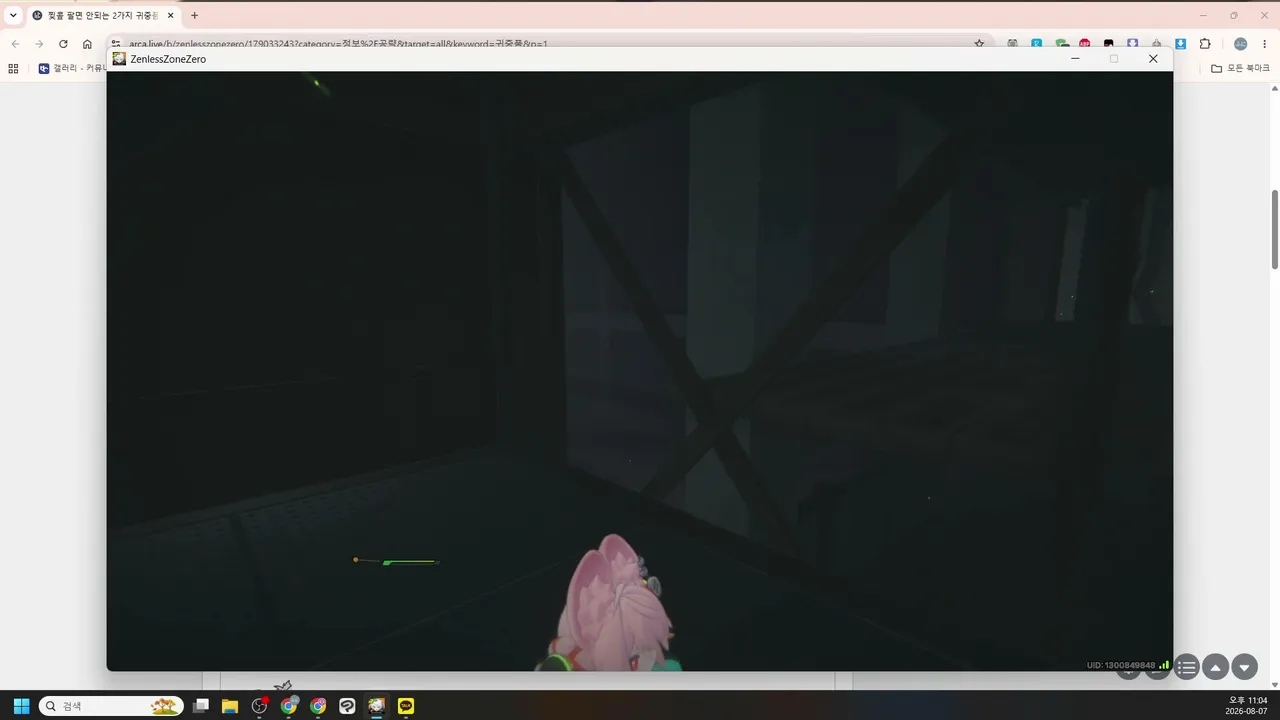Click the Chrome page vertical scrollbar thumb

tap(1275, 229)
